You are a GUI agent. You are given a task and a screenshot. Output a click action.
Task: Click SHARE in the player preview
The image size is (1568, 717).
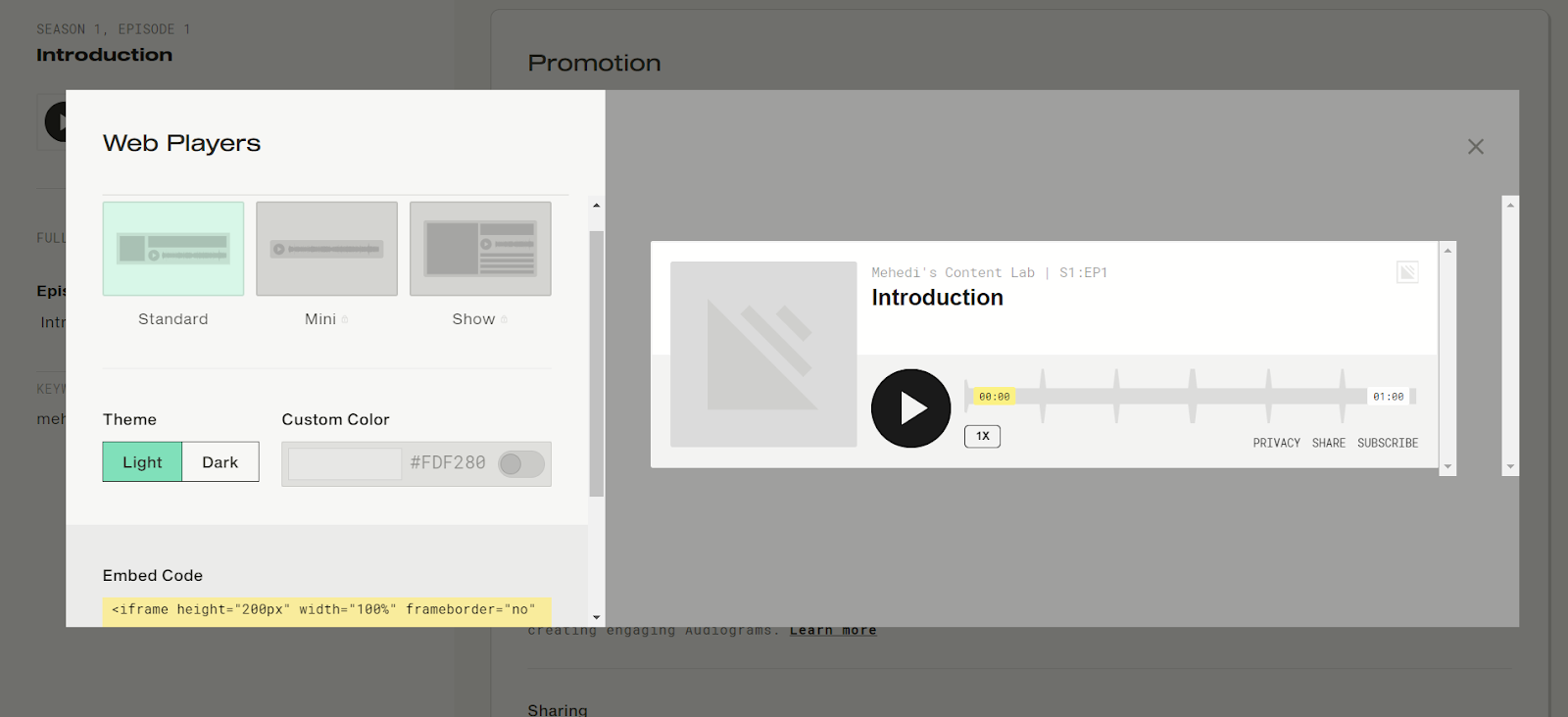(1329, 443)
